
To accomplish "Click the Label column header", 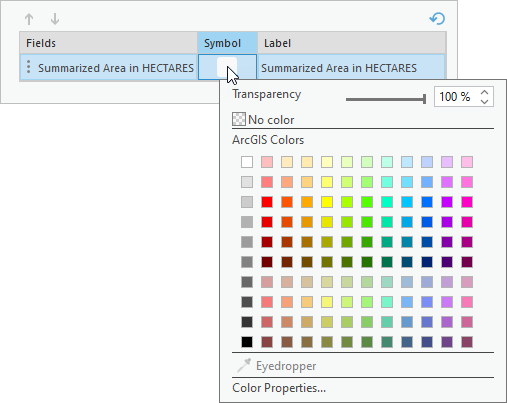I will pyautogui.click(x=351, y=43).
